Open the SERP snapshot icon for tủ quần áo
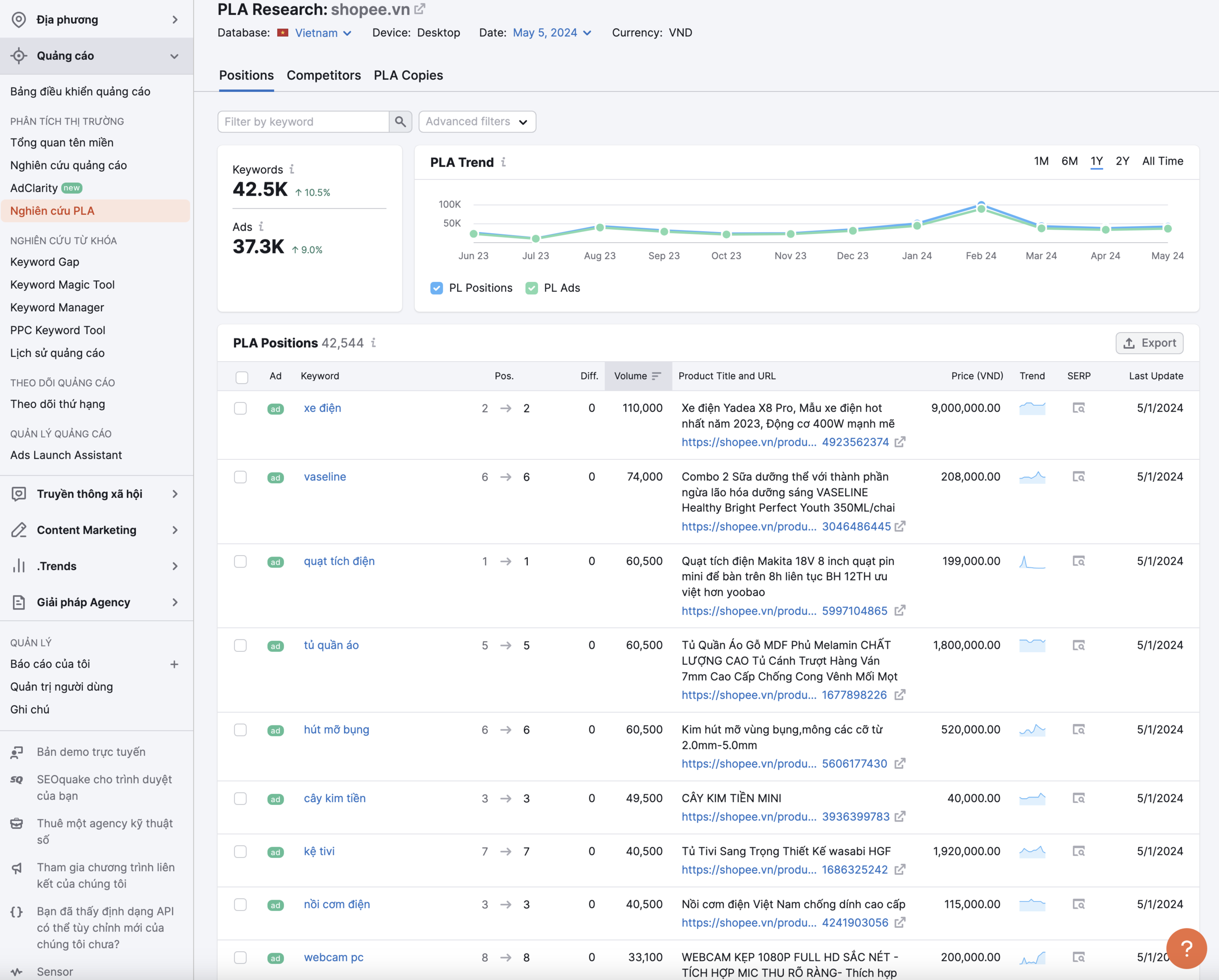Image resolution: width=1219 pixels, height=980 pixels. (1079, 646)
